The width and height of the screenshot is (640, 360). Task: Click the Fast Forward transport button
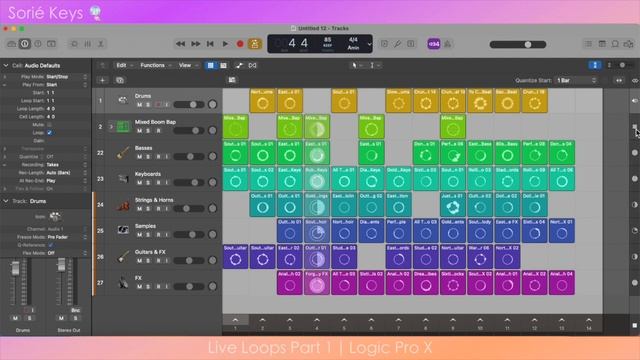[196, 44]
